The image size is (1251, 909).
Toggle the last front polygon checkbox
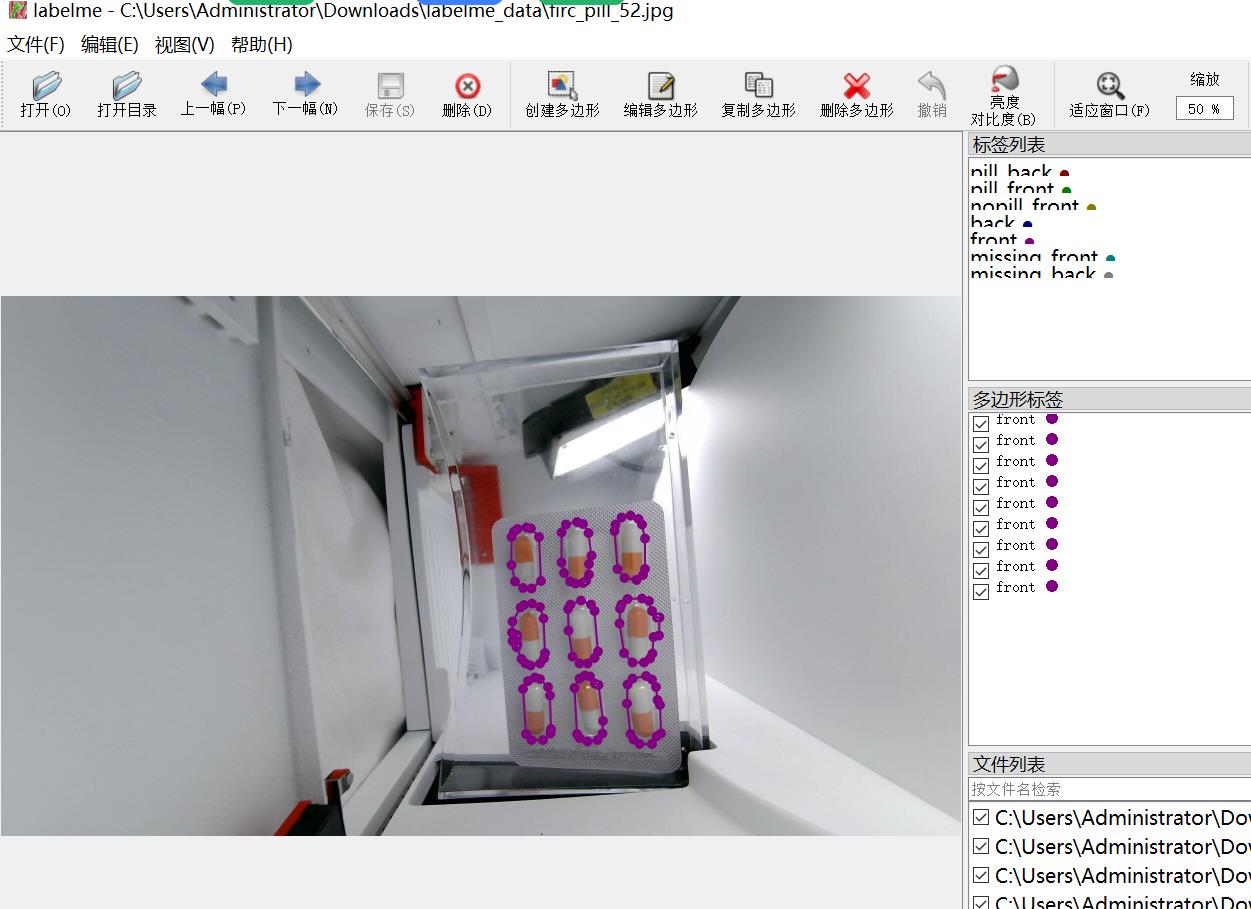coord(981,590)
